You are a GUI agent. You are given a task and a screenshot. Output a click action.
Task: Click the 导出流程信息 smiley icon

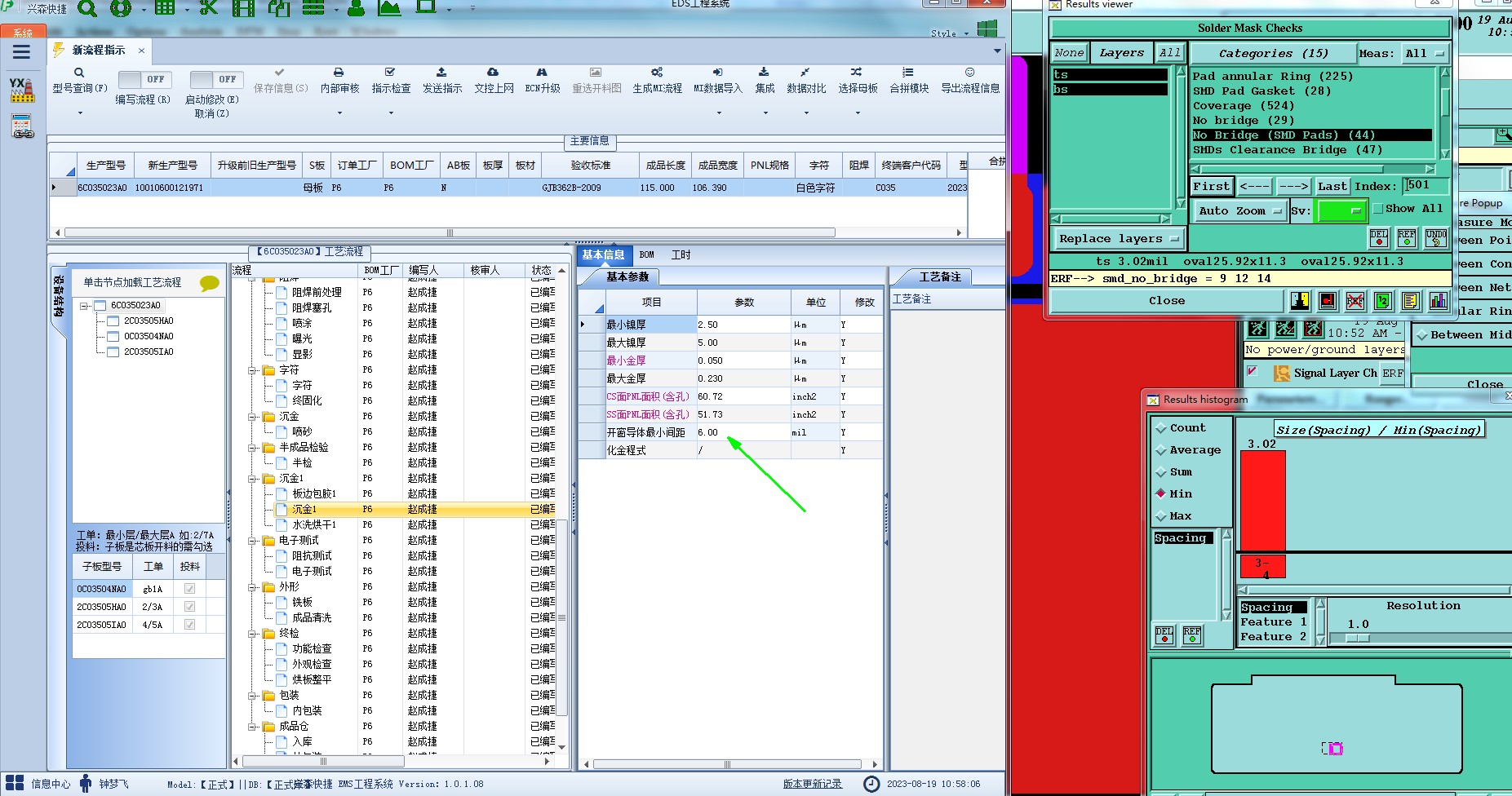point(969,73)
